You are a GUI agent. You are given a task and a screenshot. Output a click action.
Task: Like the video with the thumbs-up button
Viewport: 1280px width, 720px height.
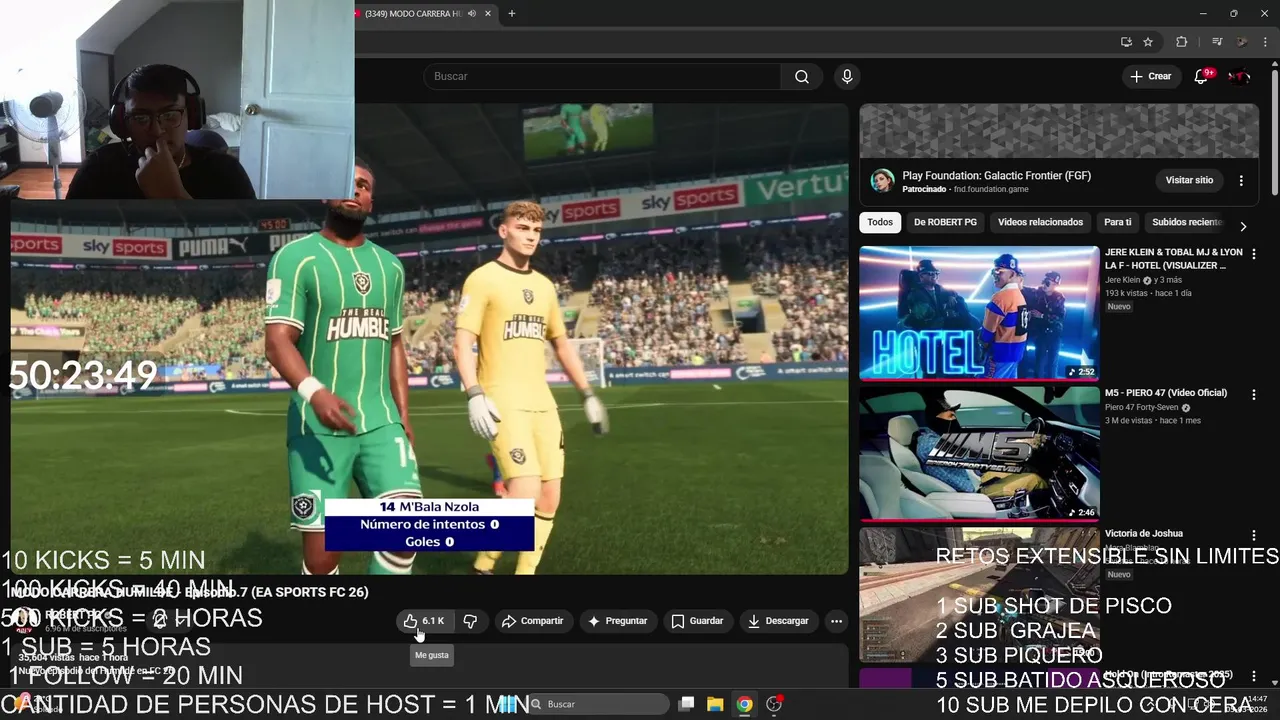coord(424,621)
